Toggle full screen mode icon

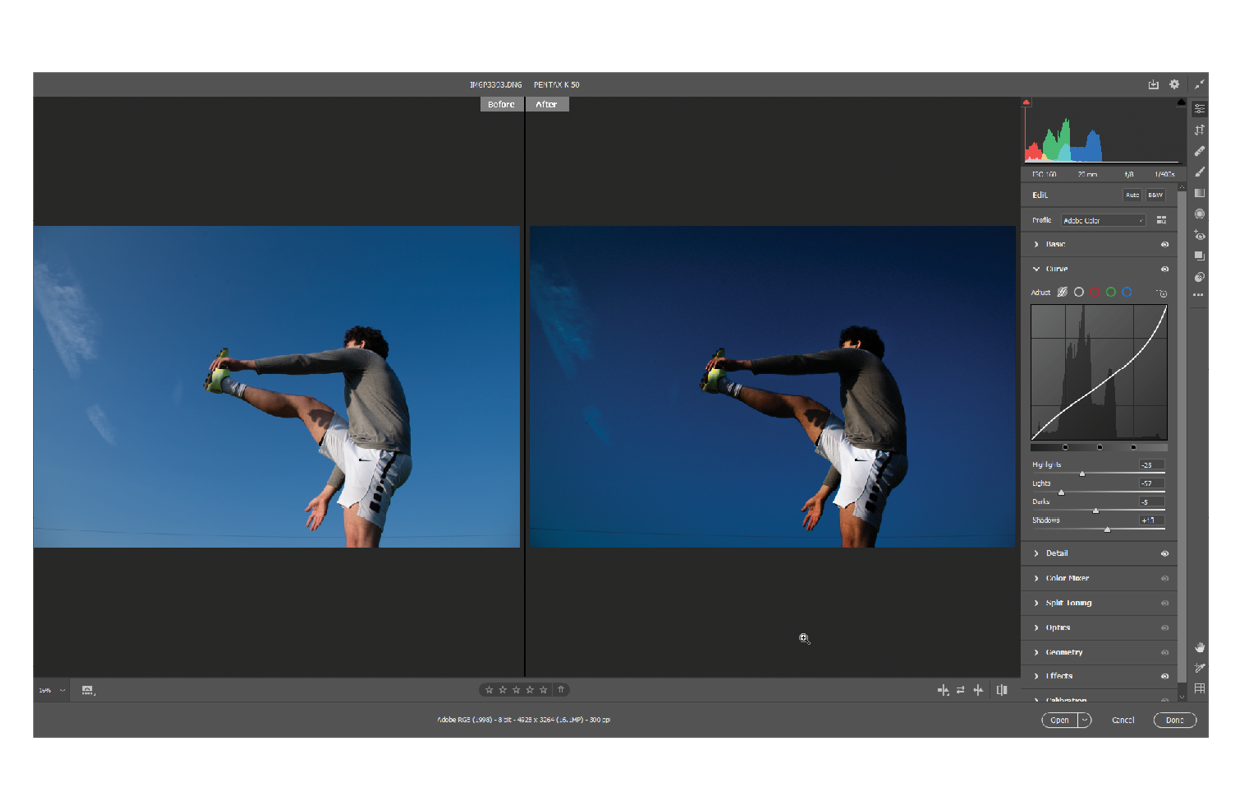[x=1199, y=85]
